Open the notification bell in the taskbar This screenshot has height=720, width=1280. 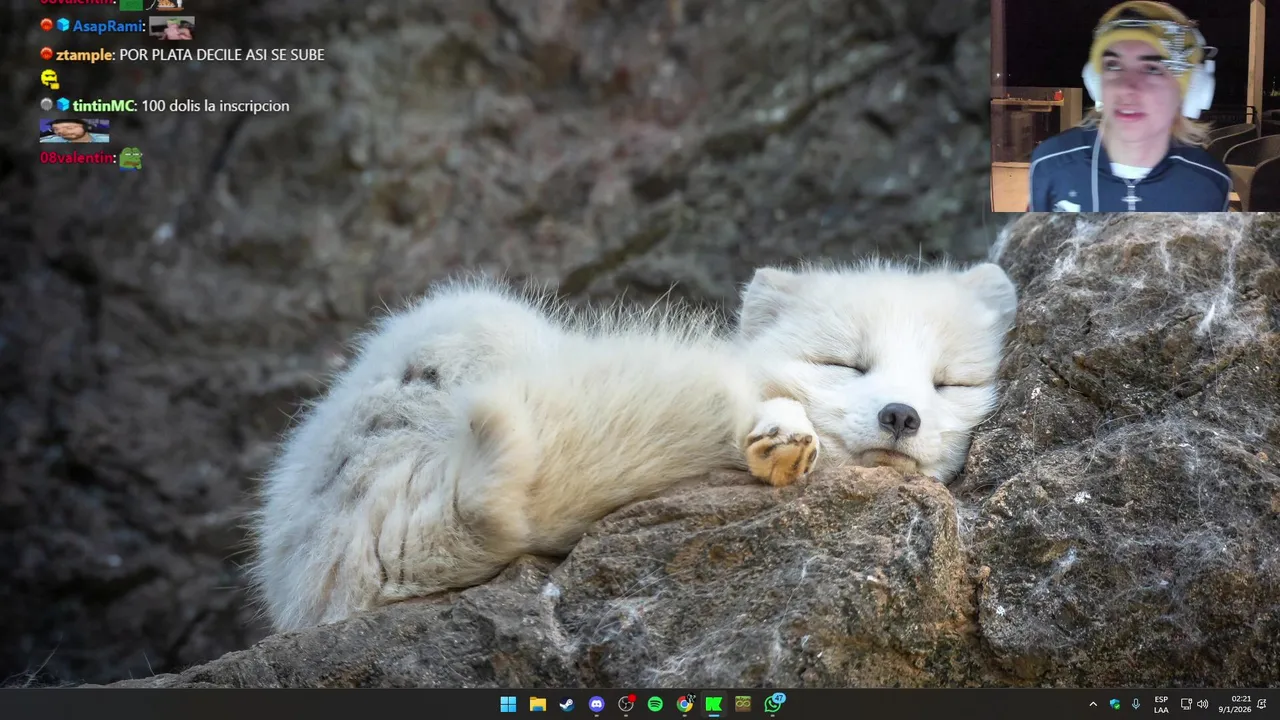[1262, 704]
